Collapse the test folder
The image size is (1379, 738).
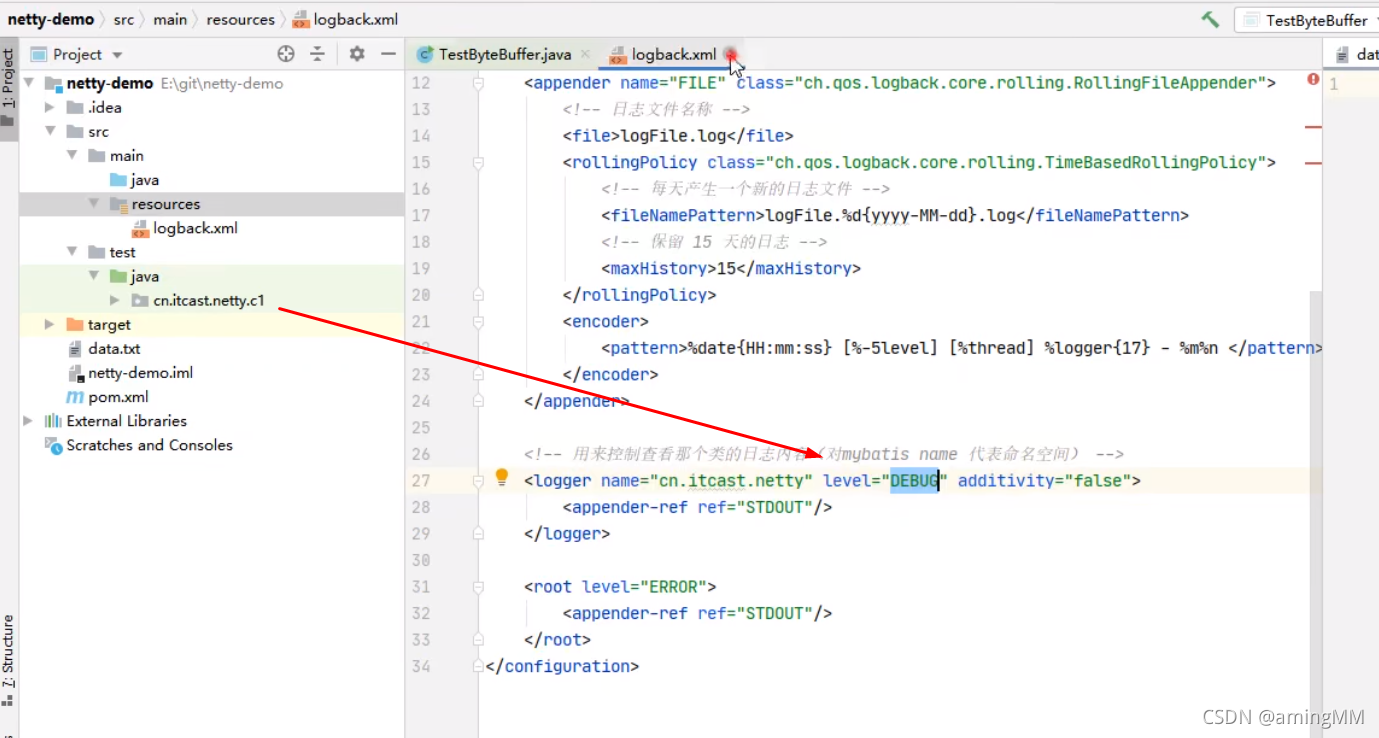72,251
